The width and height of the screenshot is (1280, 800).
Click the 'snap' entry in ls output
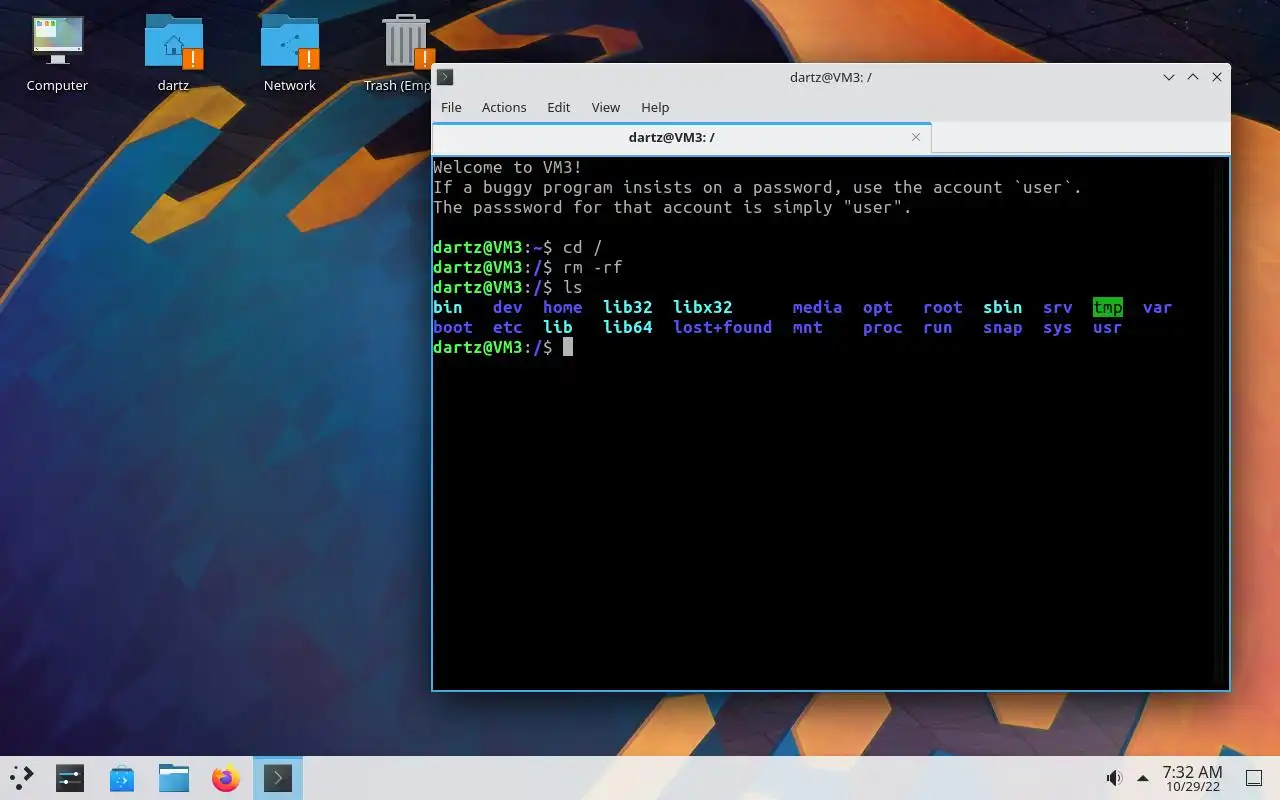click(1003, 328)
